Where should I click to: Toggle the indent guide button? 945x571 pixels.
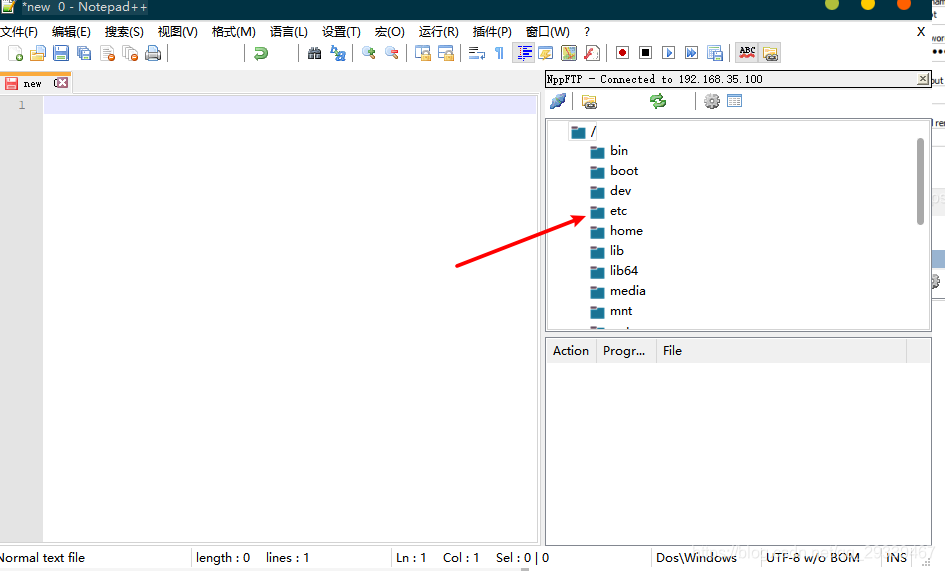[524, 53]
